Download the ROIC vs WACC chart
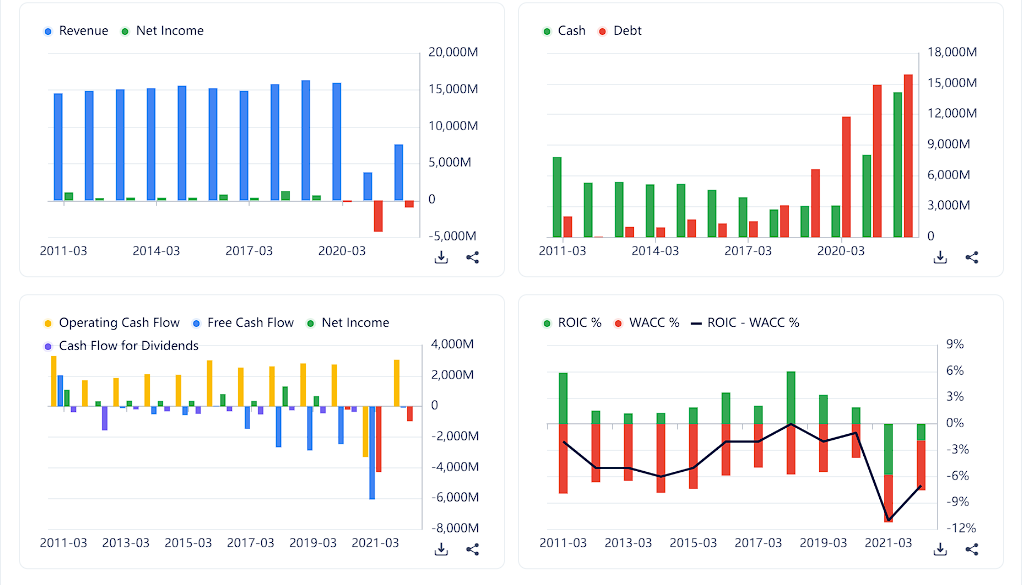The width and height of the screenshot is (1022, 585). tap(940, 549)
